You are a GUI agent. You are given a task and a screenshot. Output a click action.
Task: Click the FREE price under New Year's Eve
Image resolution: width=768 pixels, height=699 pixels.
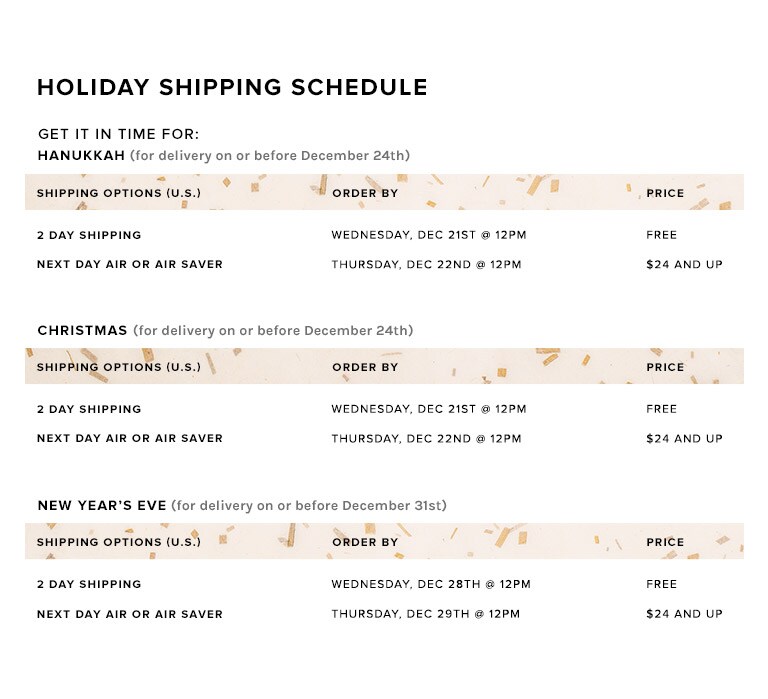662,584
